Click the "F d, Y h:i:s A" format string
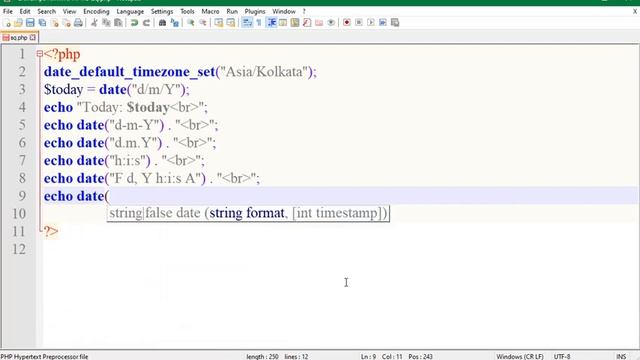The image size is (640, 360). click(x=156, y=178)
